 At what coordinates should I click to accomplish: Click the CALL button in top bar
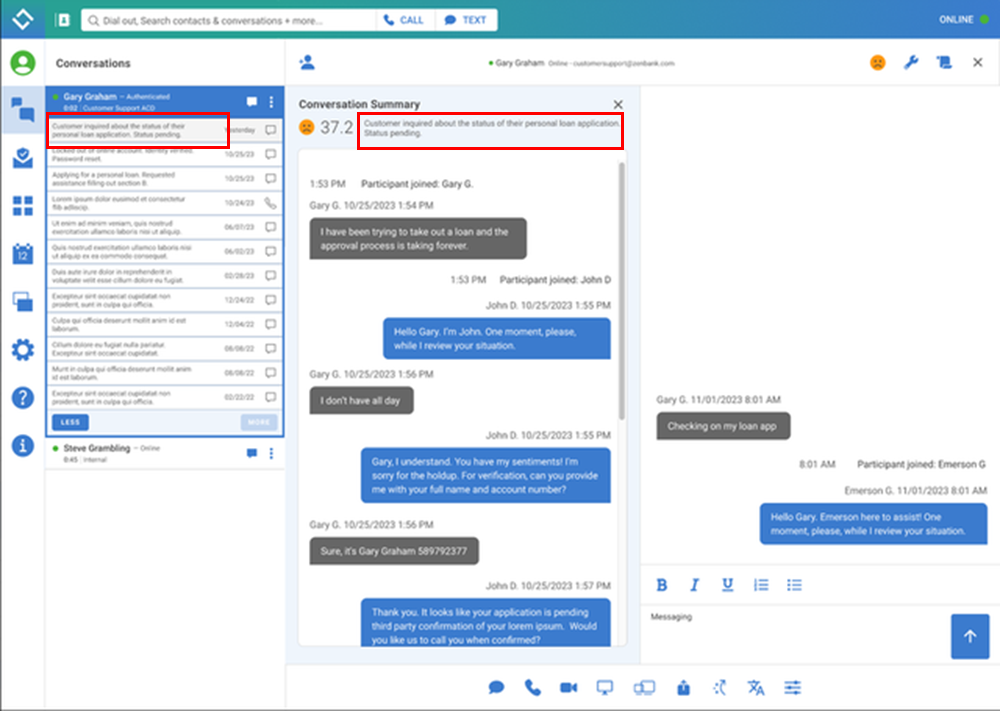(405, 20)
